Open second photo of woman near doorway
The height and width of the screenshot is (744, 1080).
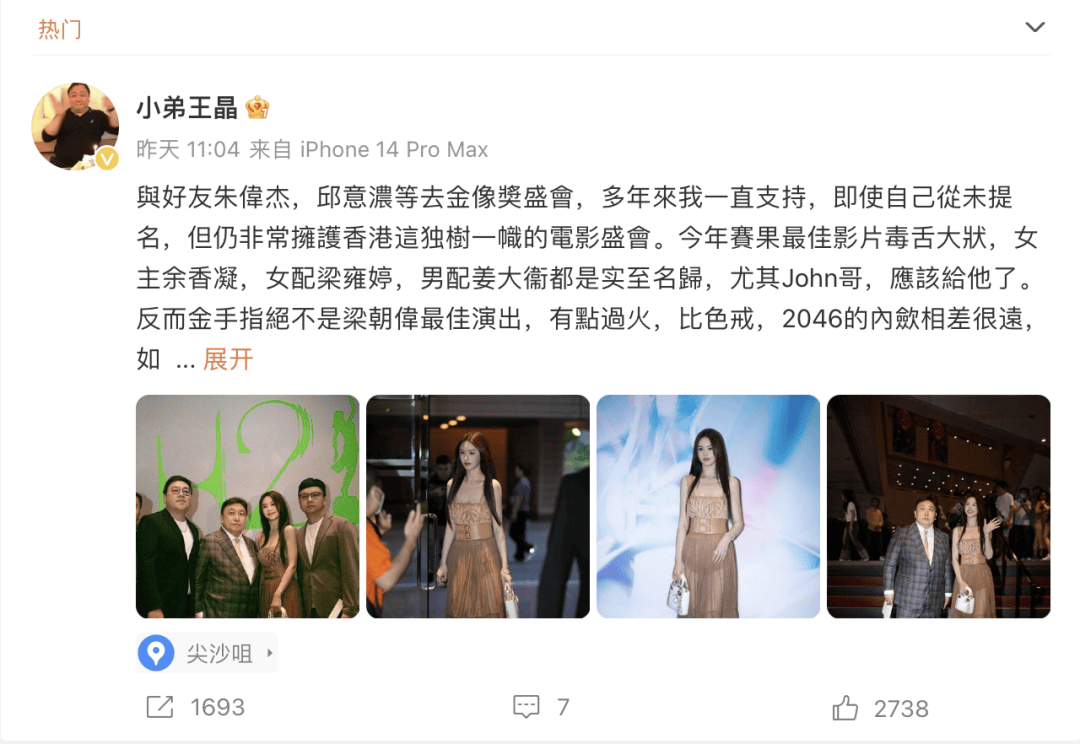(478, 506)
